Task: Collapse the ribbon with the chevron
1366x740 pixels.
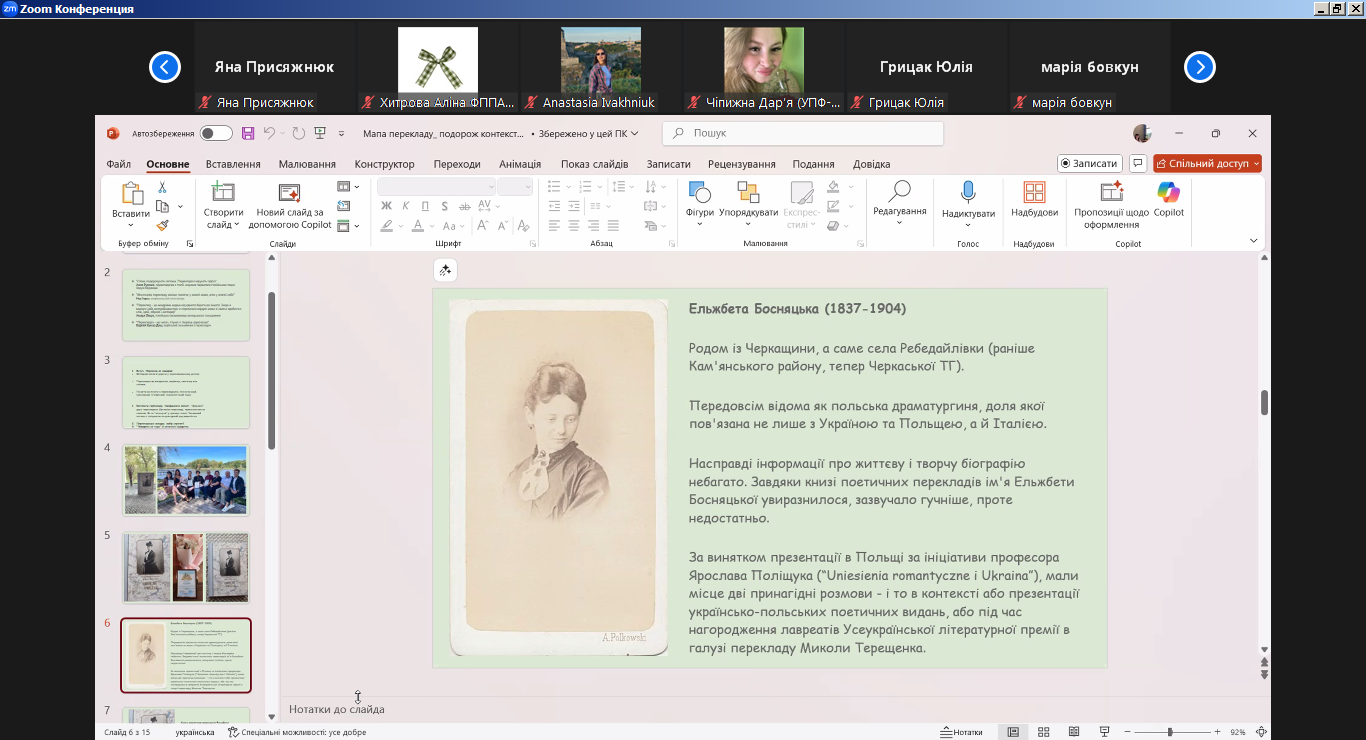Action: point(1254,241)
